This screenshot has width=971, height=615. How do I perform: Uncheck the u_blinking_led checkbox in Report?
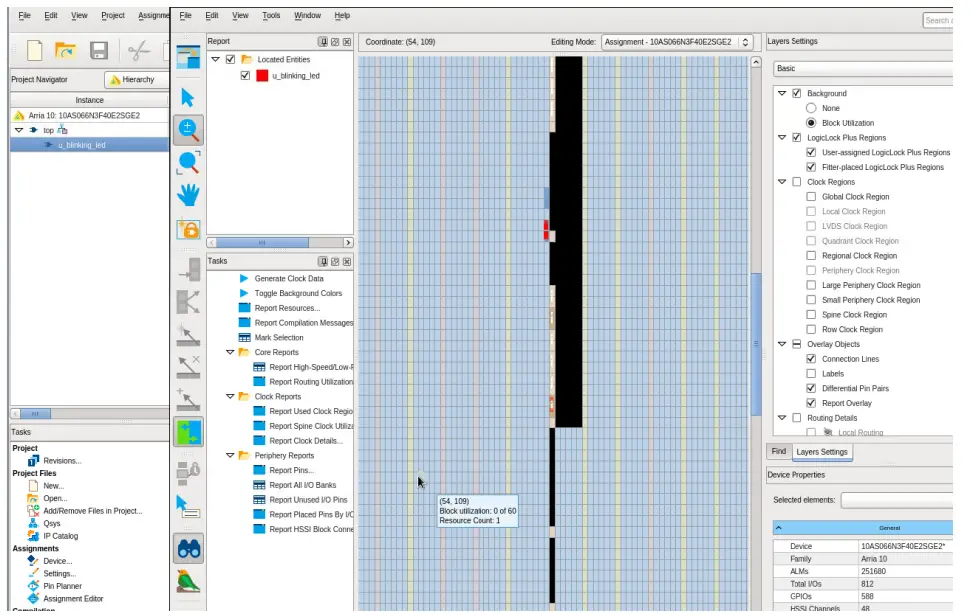[245, 76]
